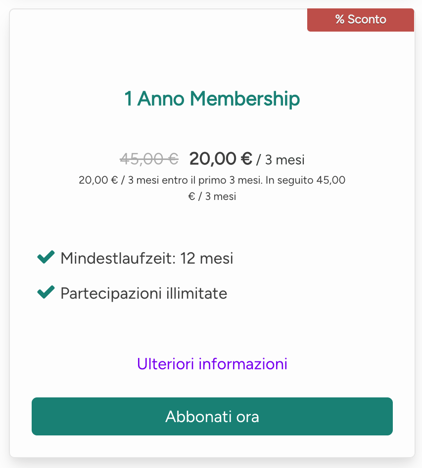Click '12 mesi' in the Mindestlaufzeit line
Image resolution: width=422 pixels, height=468 pixels.
207,258
